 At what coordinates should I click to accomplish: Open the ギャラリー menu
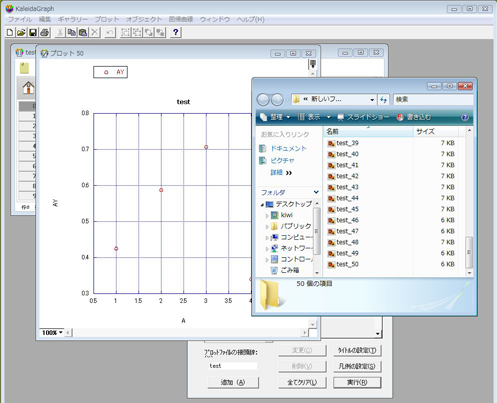(x=72, y=19)
